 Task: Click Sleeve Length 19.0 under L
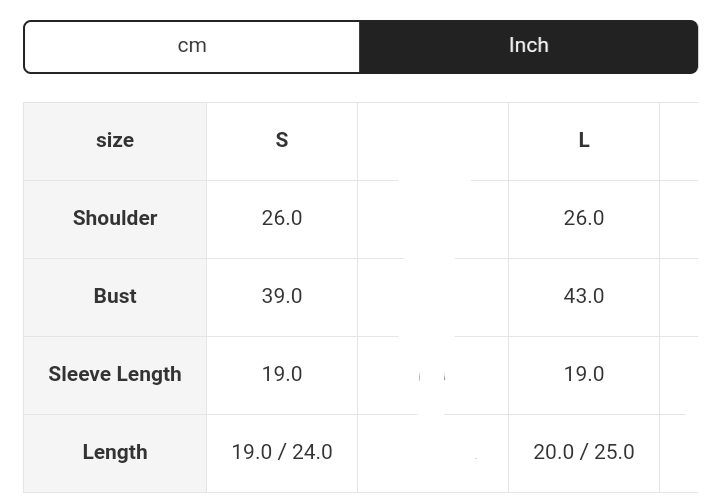(x=584, y=375)
